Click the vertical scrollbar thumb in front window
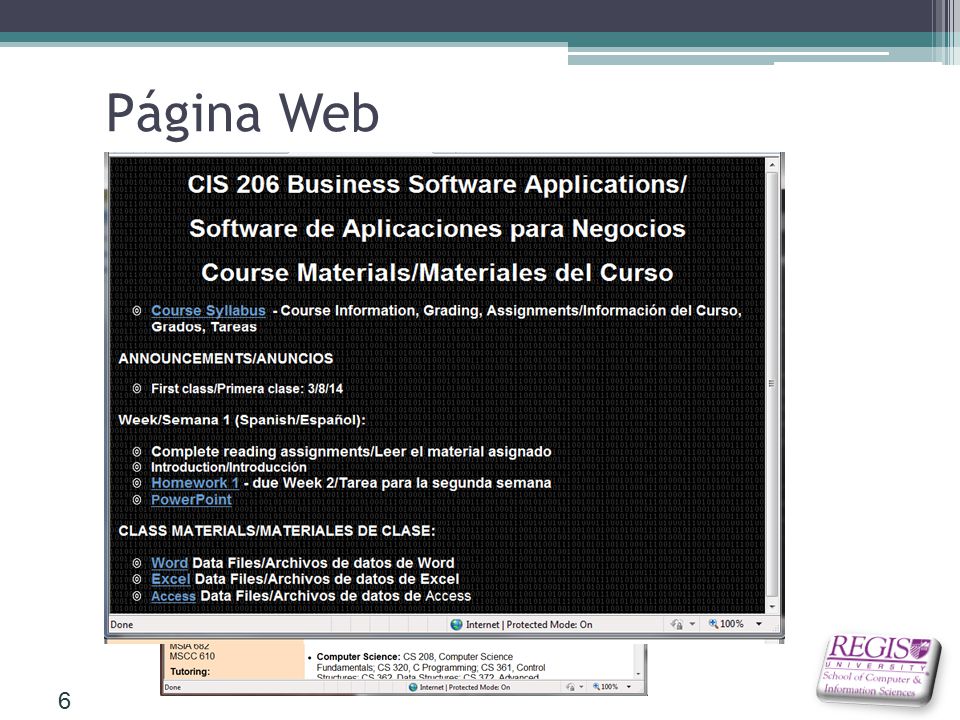The width and height of the screenshot is (960, 720). [772, 384]
